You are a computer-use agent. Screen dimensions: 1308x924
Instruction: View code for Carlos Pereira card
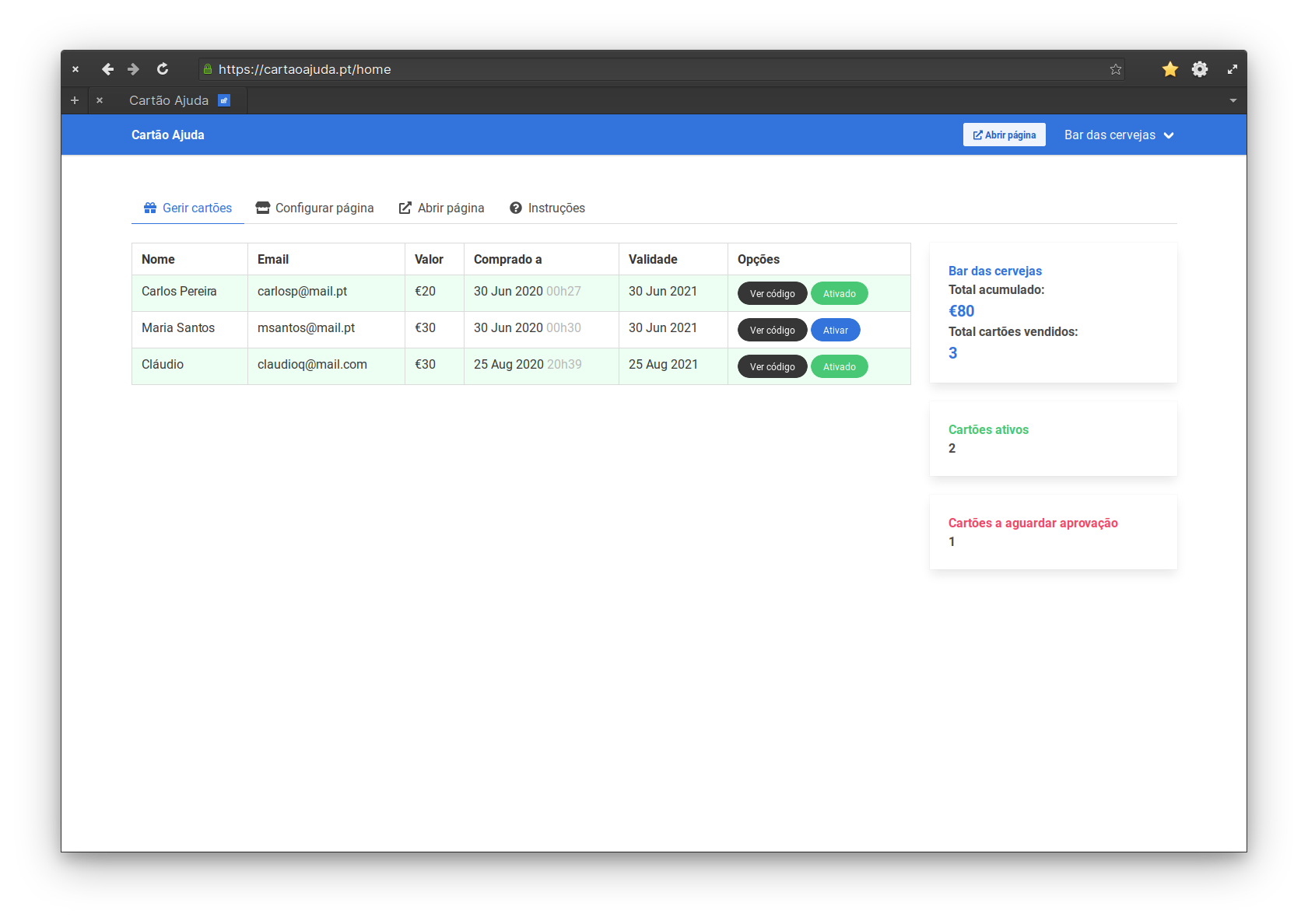coord(773,293)
